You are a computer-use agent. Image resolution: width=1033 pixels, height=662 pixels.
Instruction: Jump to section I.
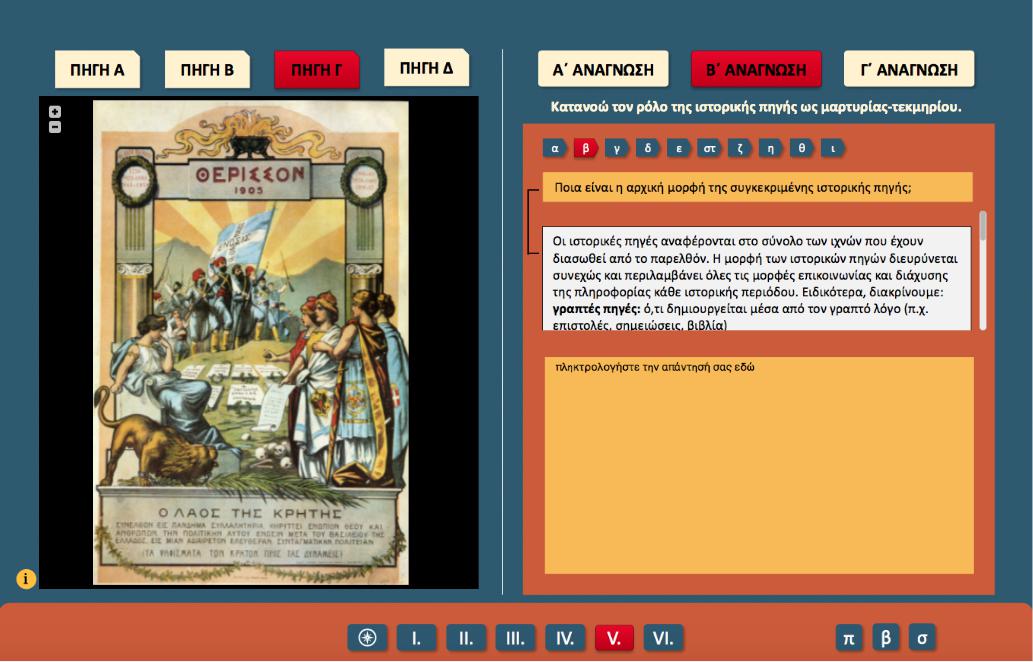[416, 638]
